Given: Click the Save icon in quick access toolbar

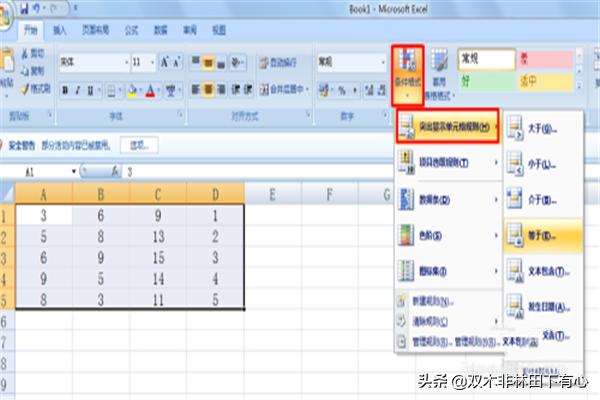Looking at the screenshot, I should 24,8.
